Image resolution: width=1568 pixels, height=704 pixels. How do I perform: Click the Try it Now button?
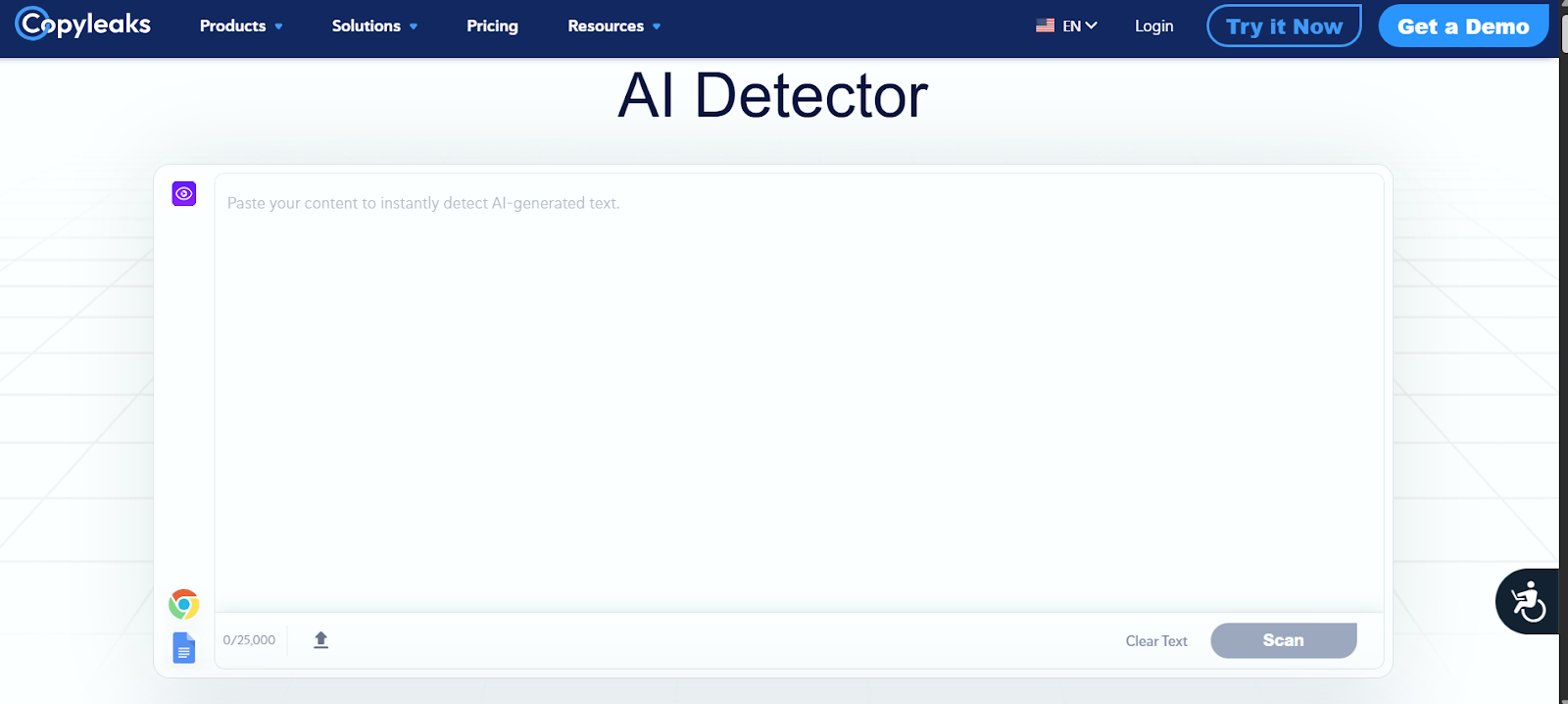point(1284,26)
